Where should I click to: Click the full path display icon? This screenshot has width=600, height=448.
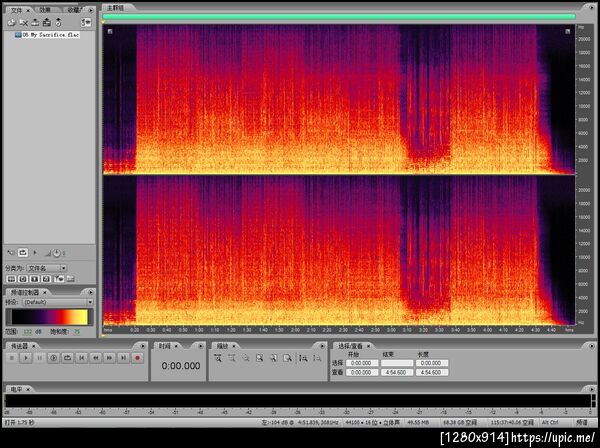(70, 279)
